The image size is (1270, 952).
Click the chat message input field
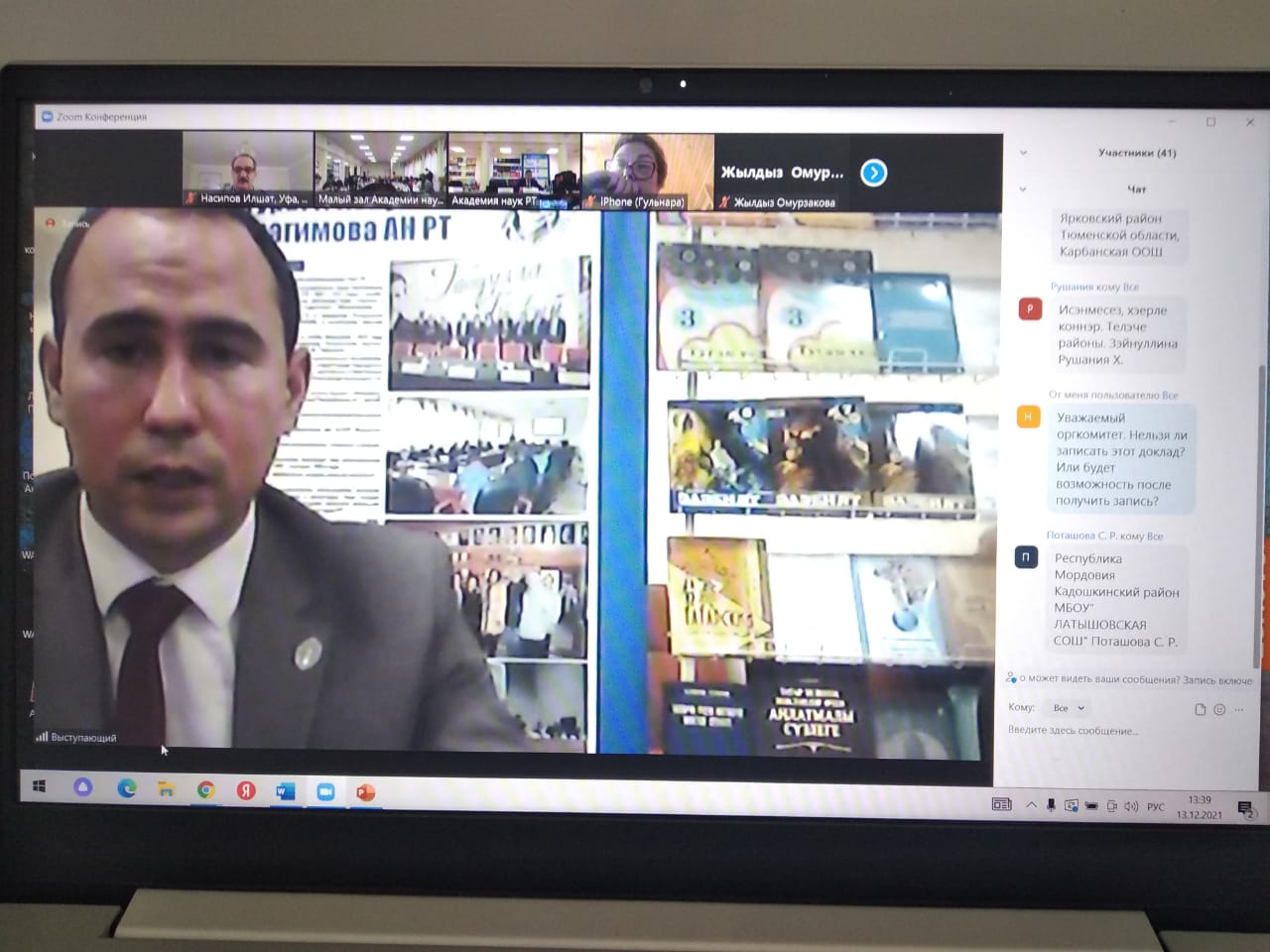1111,731
